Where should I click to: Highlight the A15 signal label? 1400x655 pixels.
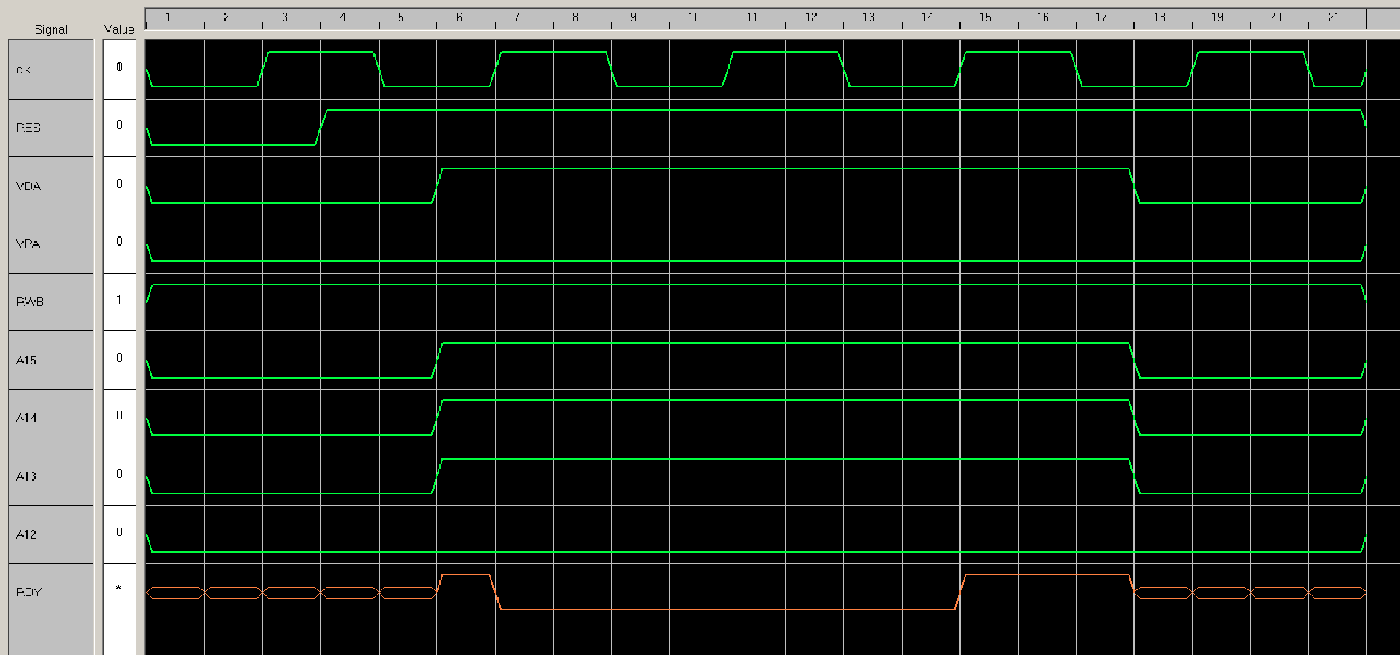point(50,359)
